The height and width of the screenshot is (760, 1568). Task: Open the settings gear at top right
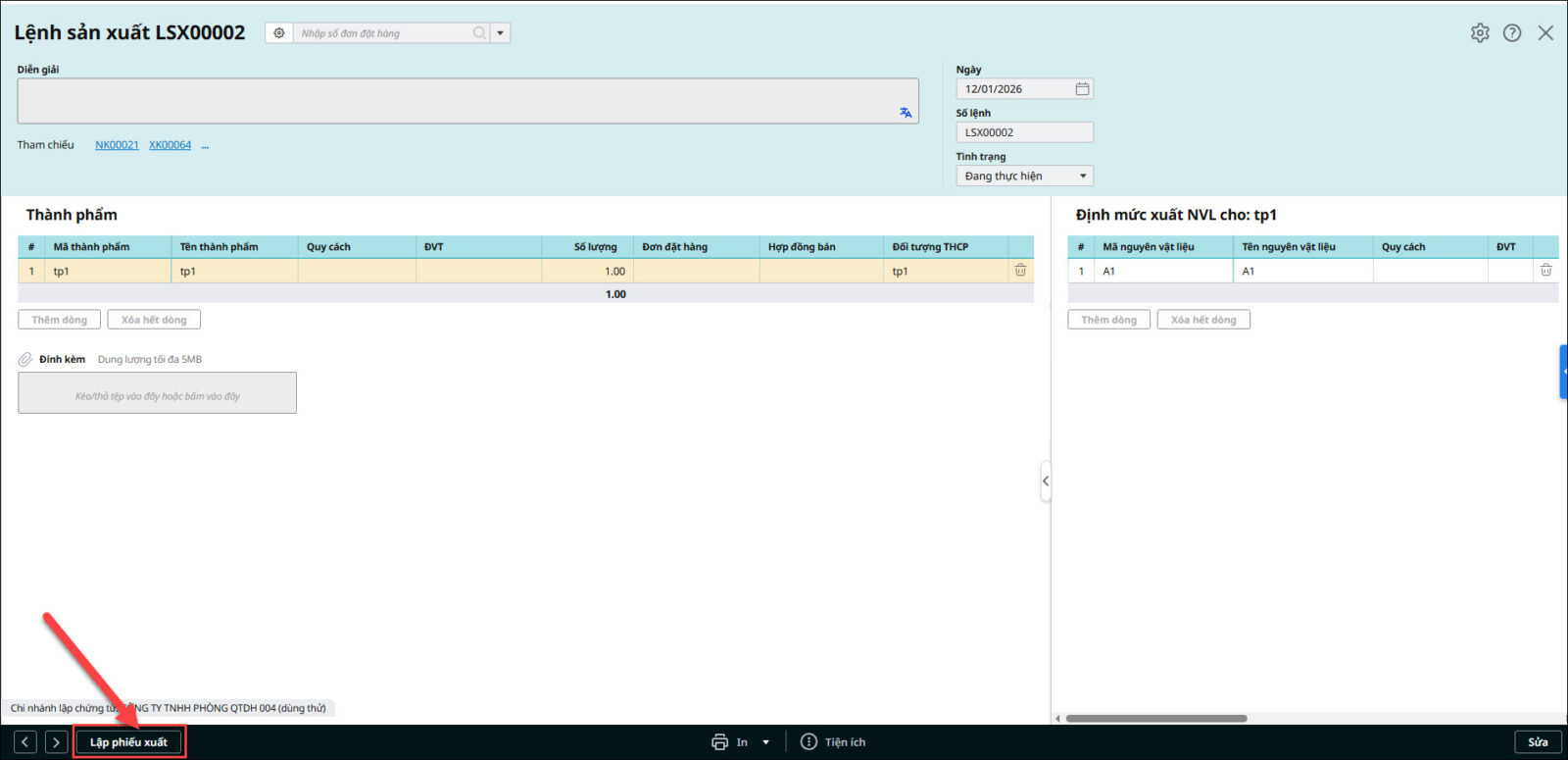(1480, 33)
